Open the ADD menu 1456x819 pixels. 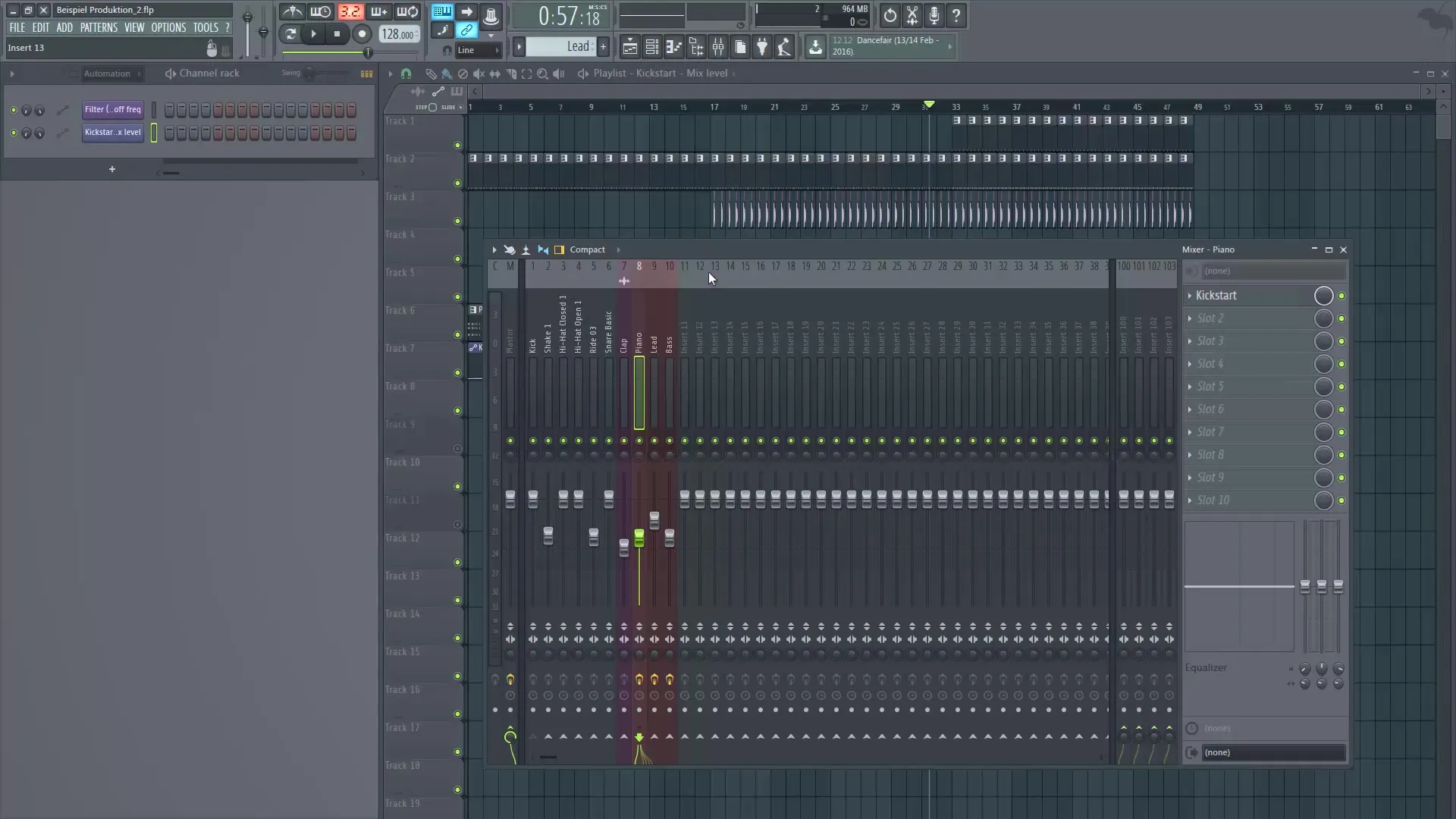tap(64, 27)
